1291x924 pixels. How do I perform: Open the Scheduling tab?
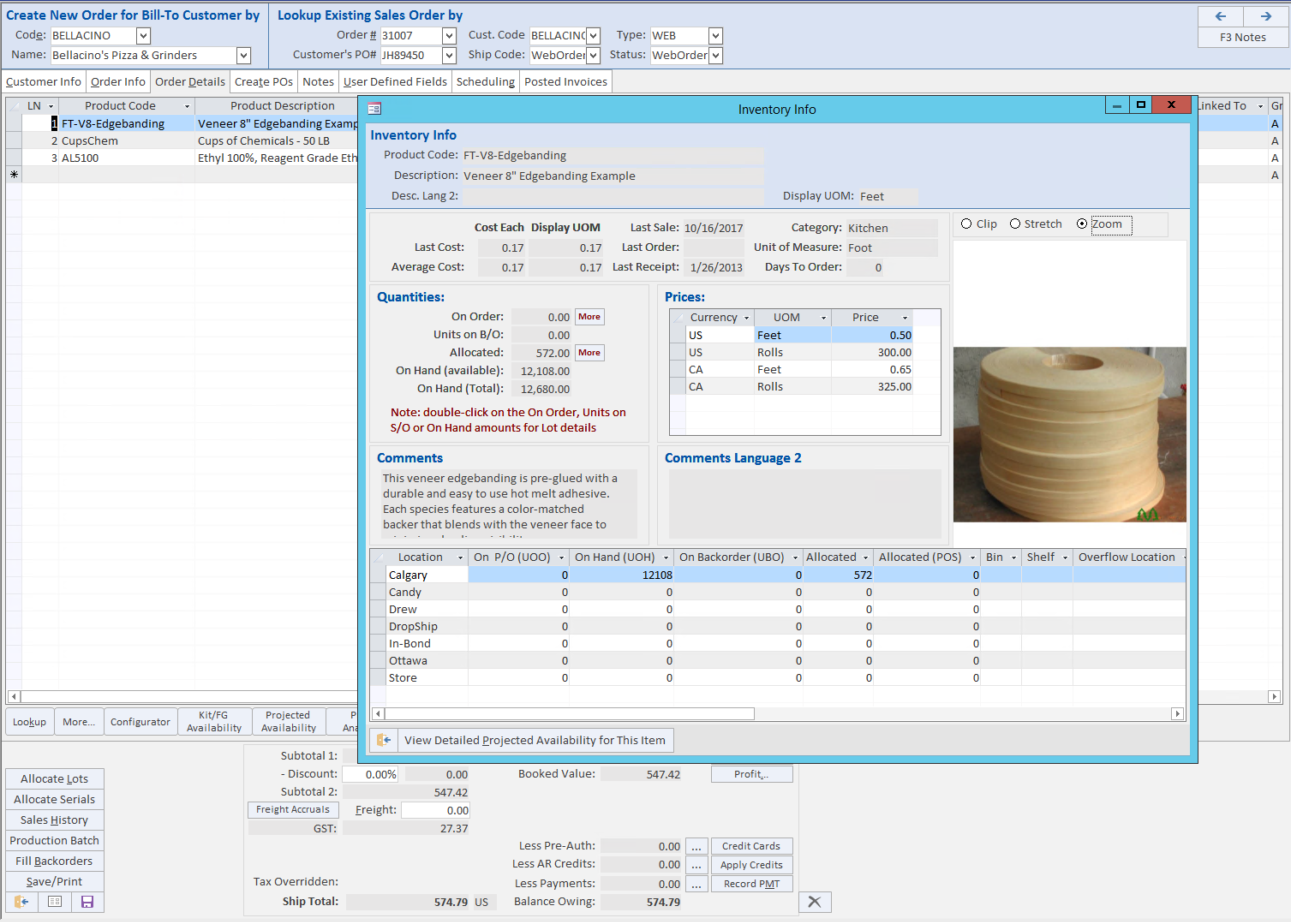point(485,81)
